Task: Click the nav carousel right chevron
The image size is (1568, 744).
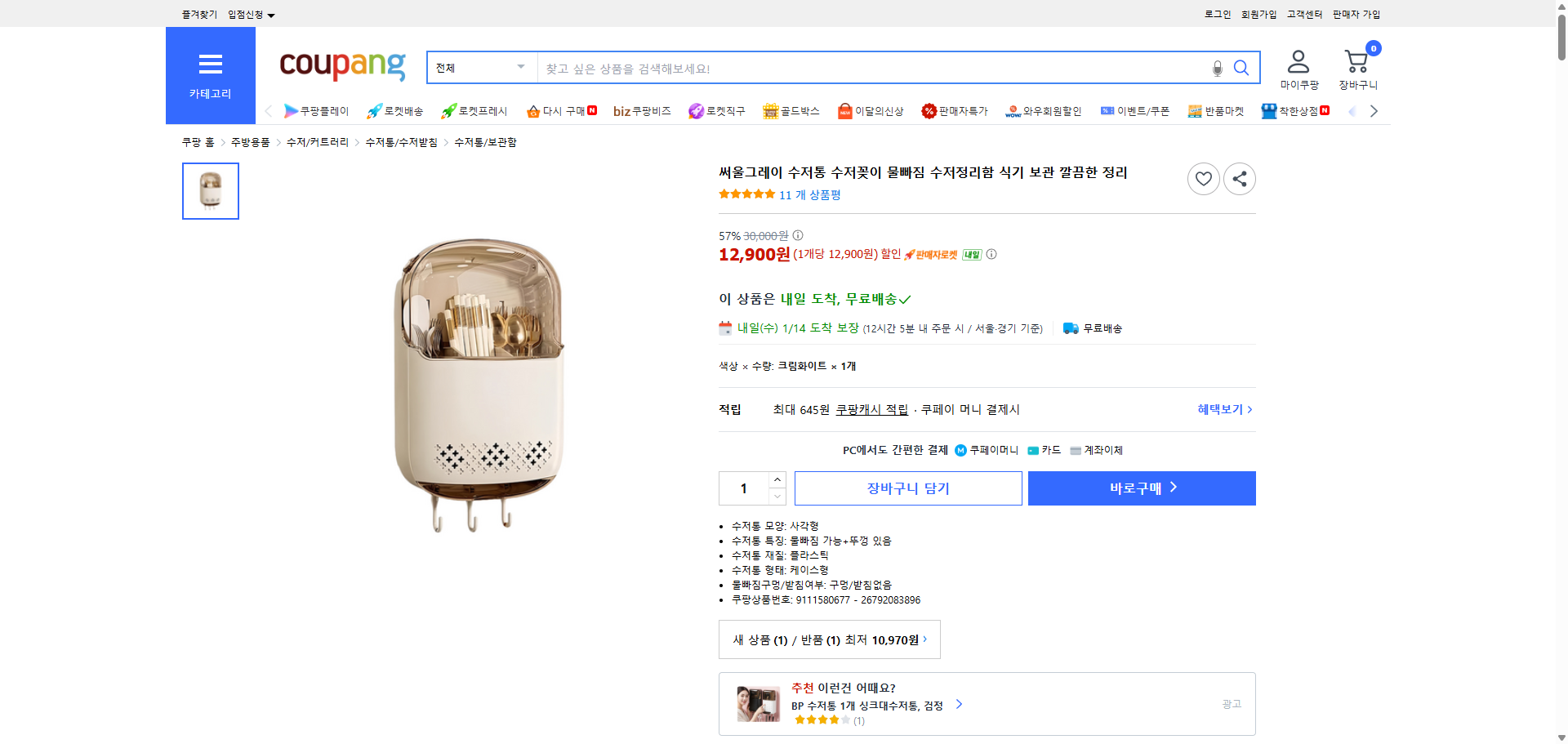Action: [x=1374, y=111]
